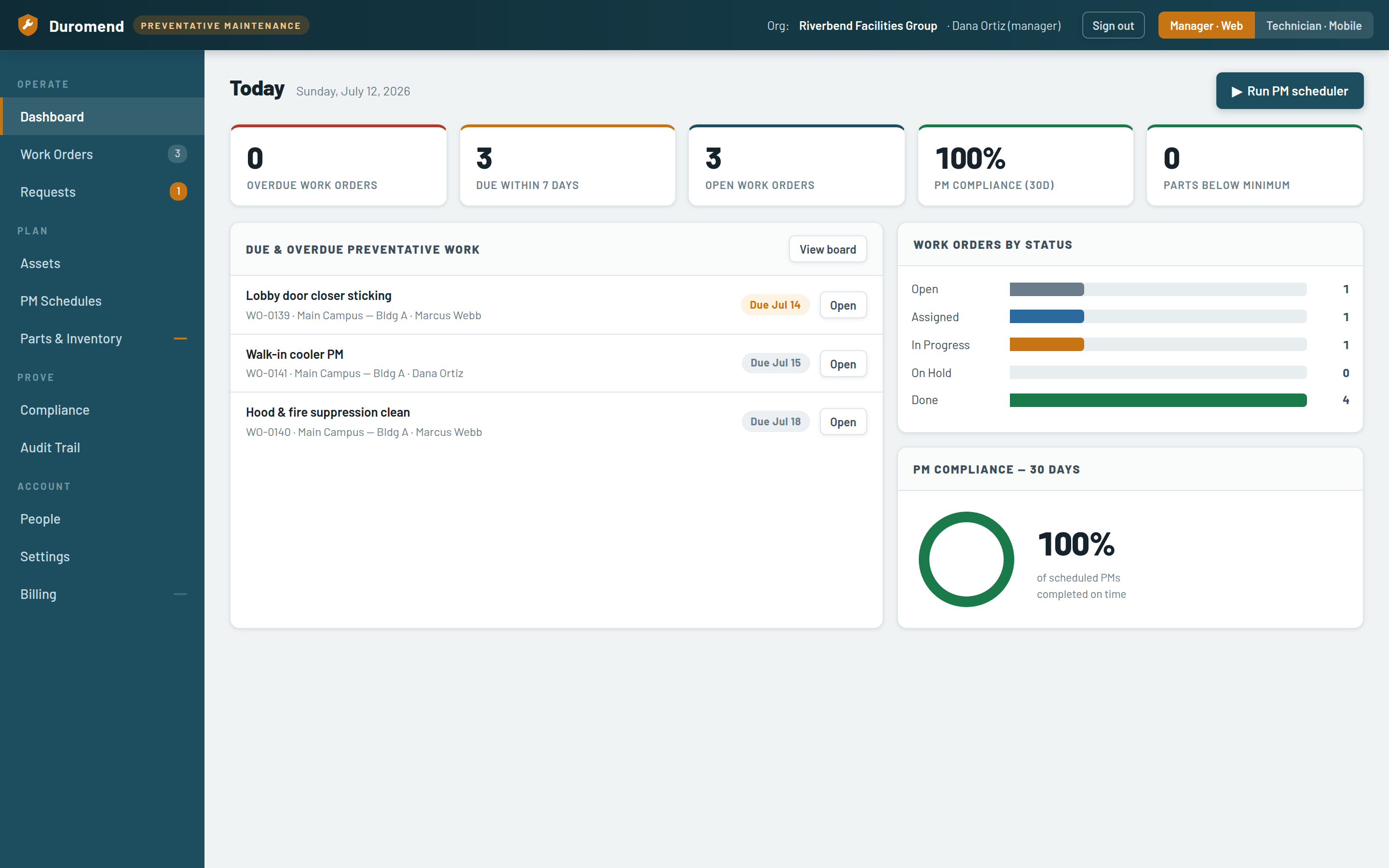
Task: Click the Lobby door closer sticking title
Action: tap(318, 296)
